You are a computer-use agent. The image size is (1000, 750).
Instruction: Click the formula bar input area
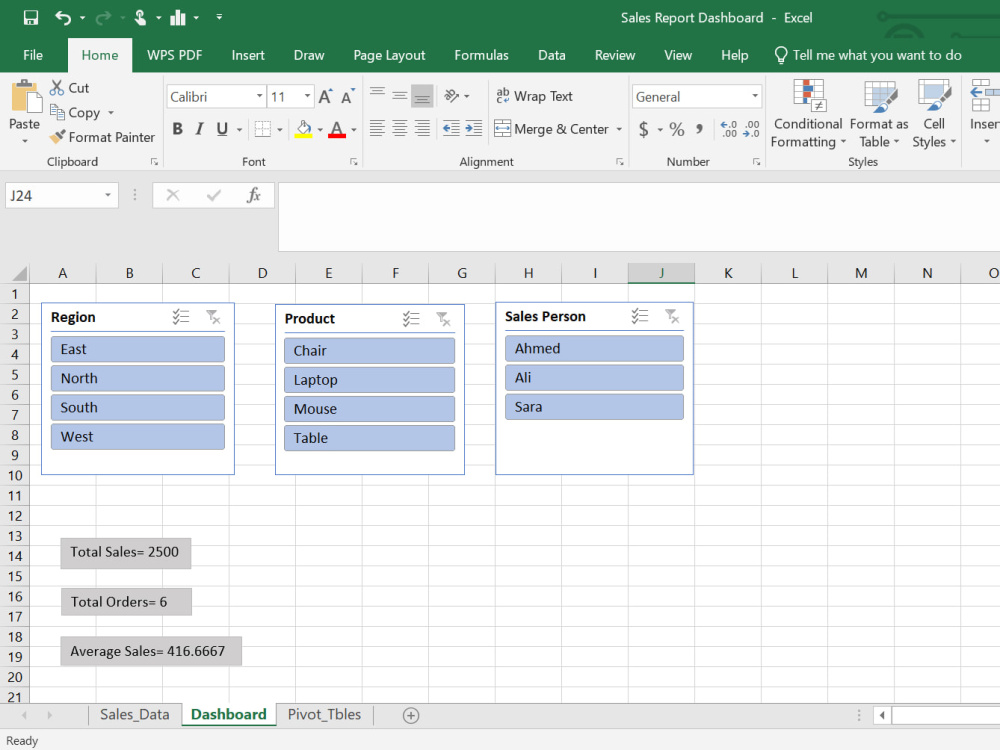click(639, 217)
